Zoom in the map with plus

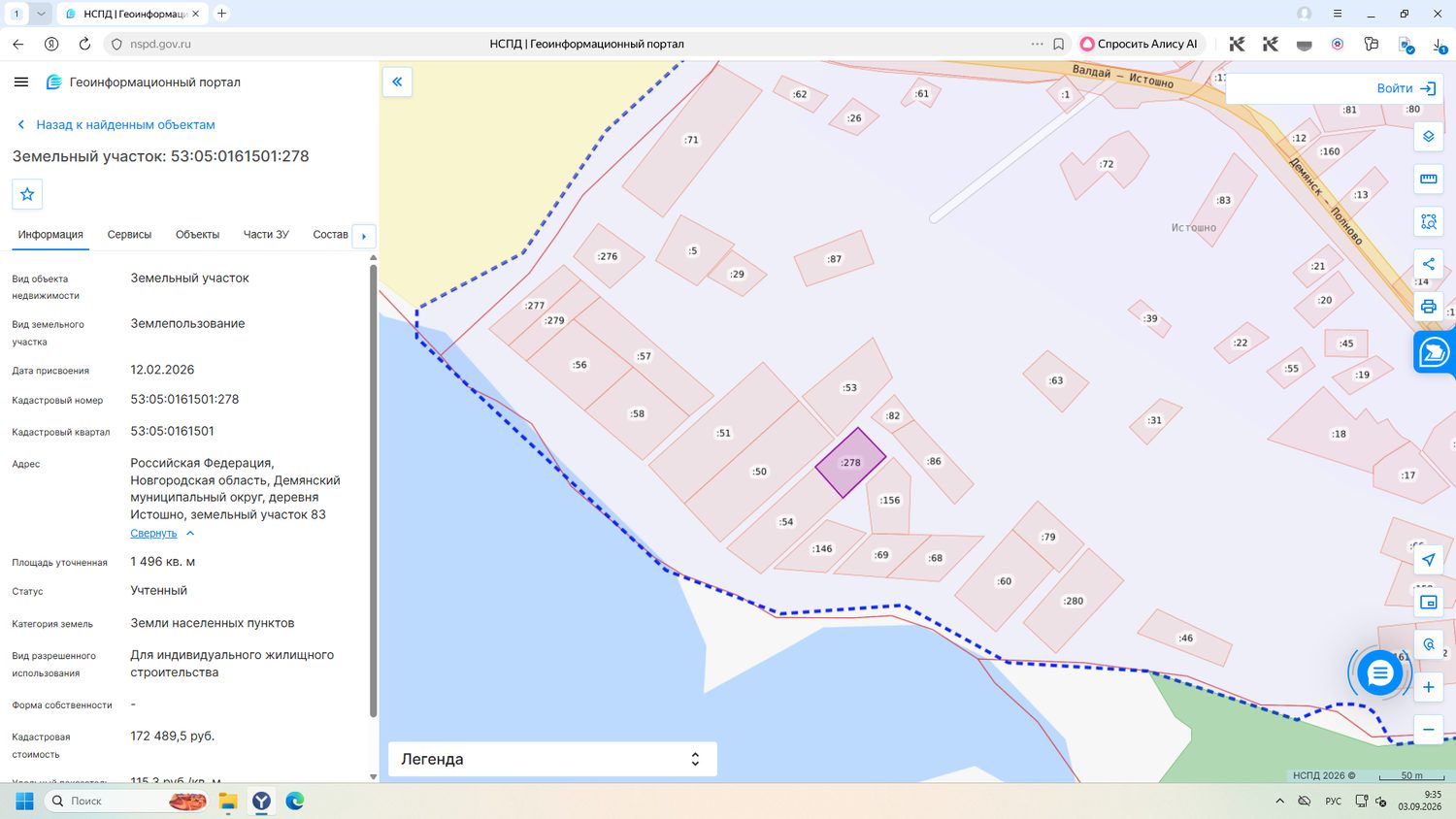(1428, 687)
